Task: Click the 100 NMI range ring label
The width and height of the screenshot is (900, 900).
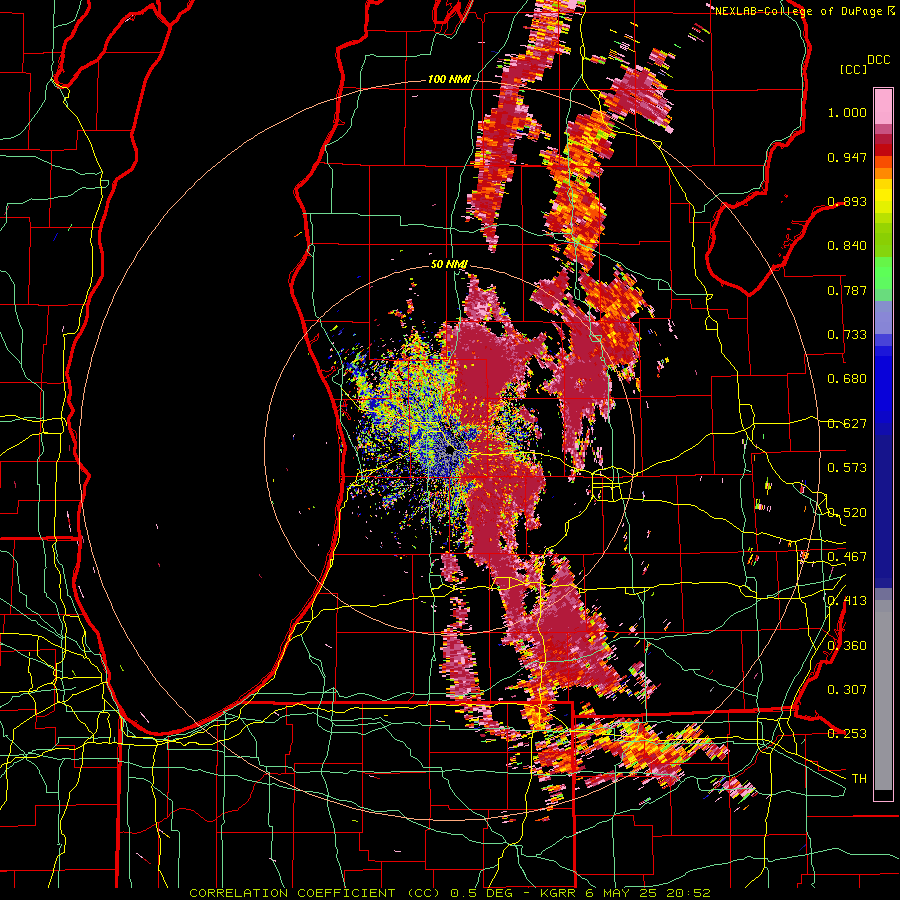Action: (448, 79)
